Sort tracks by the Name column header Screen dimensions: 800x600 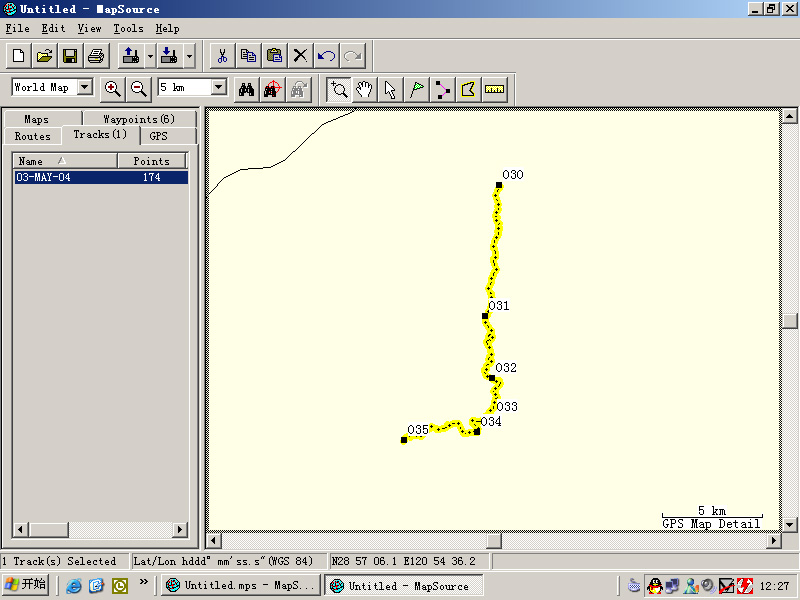[x=65, y=161]
